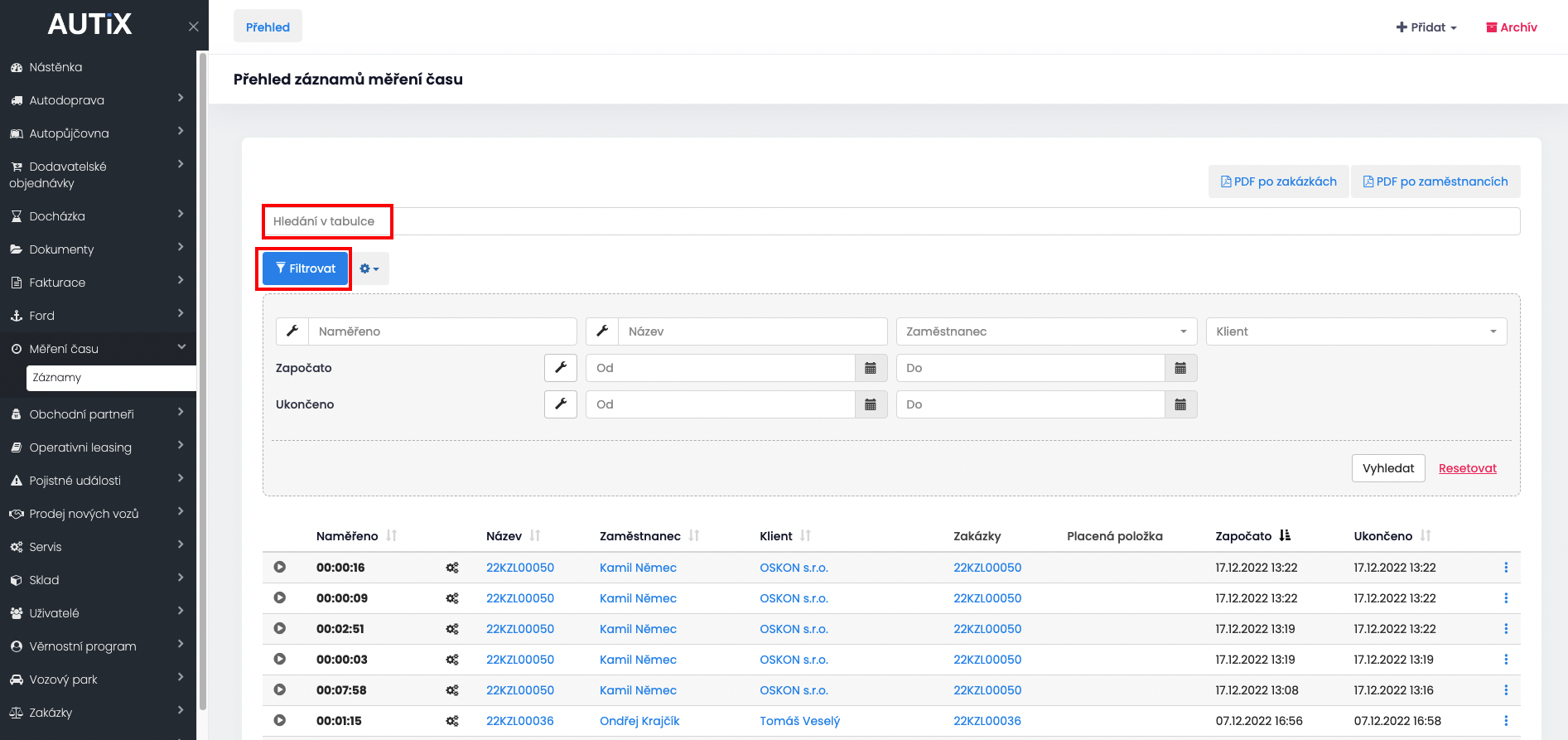The width and height of the screenshot is (1568, 740).
Task: Click the Vyhledat button
Action: [x=1388, y=468]
